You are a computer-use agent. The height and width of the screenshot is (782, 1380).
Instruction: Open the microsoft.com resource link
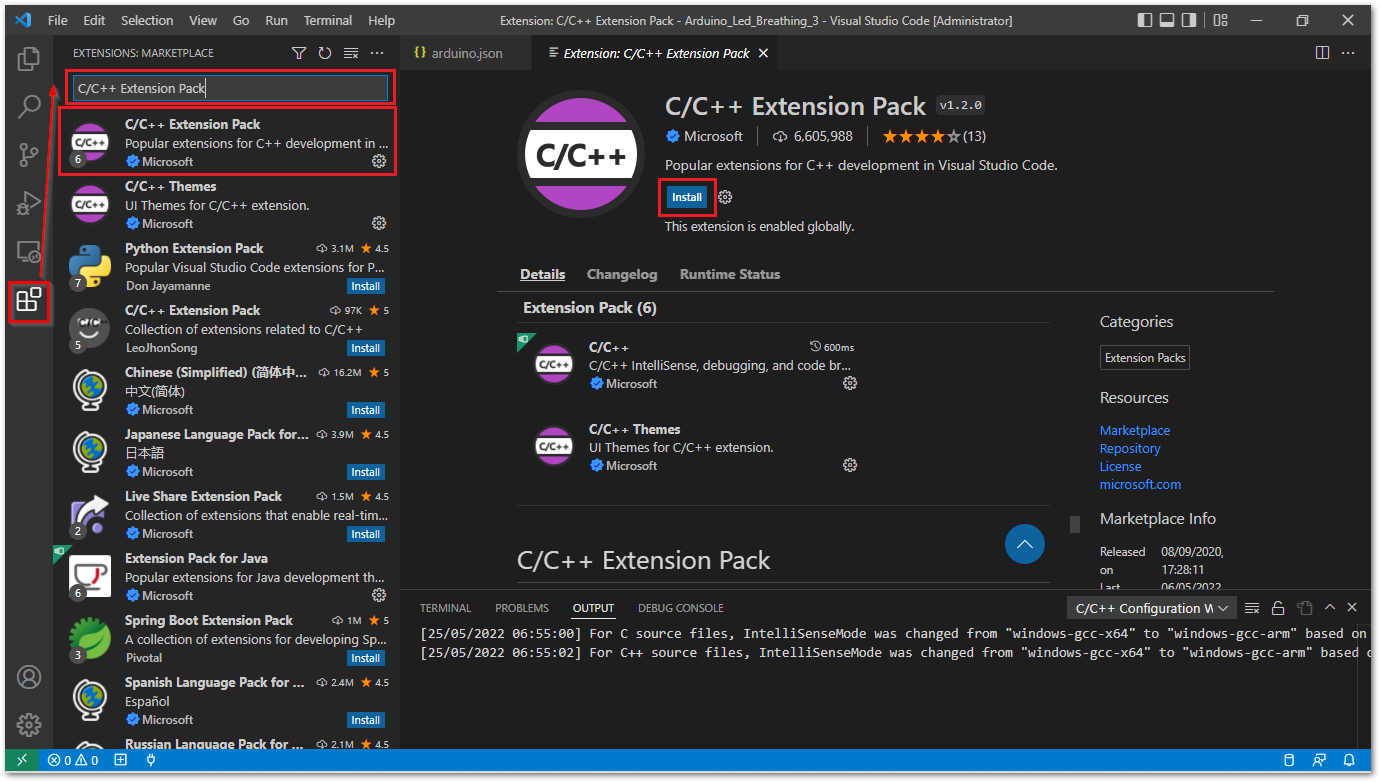coord(1140,484)
